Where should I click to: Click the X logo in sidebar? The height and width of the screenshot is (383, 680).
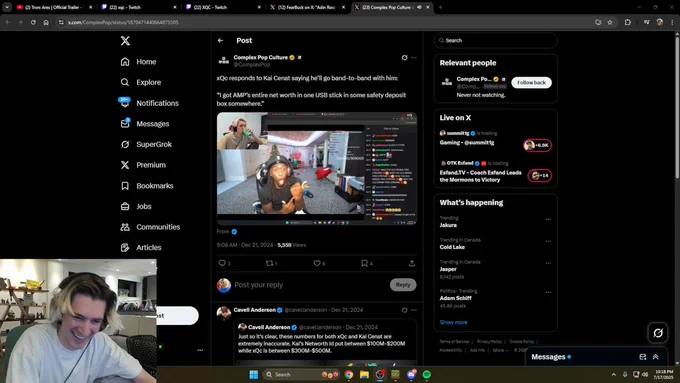[125, 41]
